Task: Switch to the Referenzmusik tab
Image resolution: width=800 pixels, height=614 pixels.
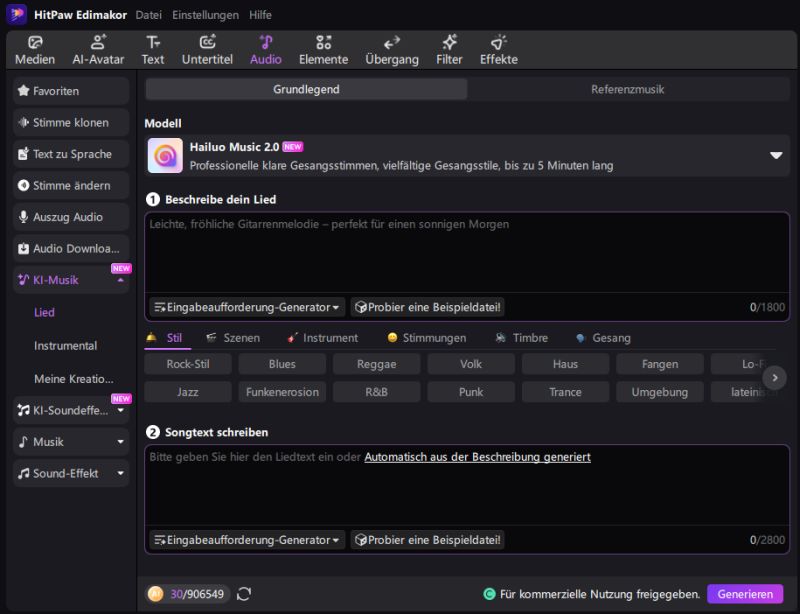Action: (x=627, y=90)
